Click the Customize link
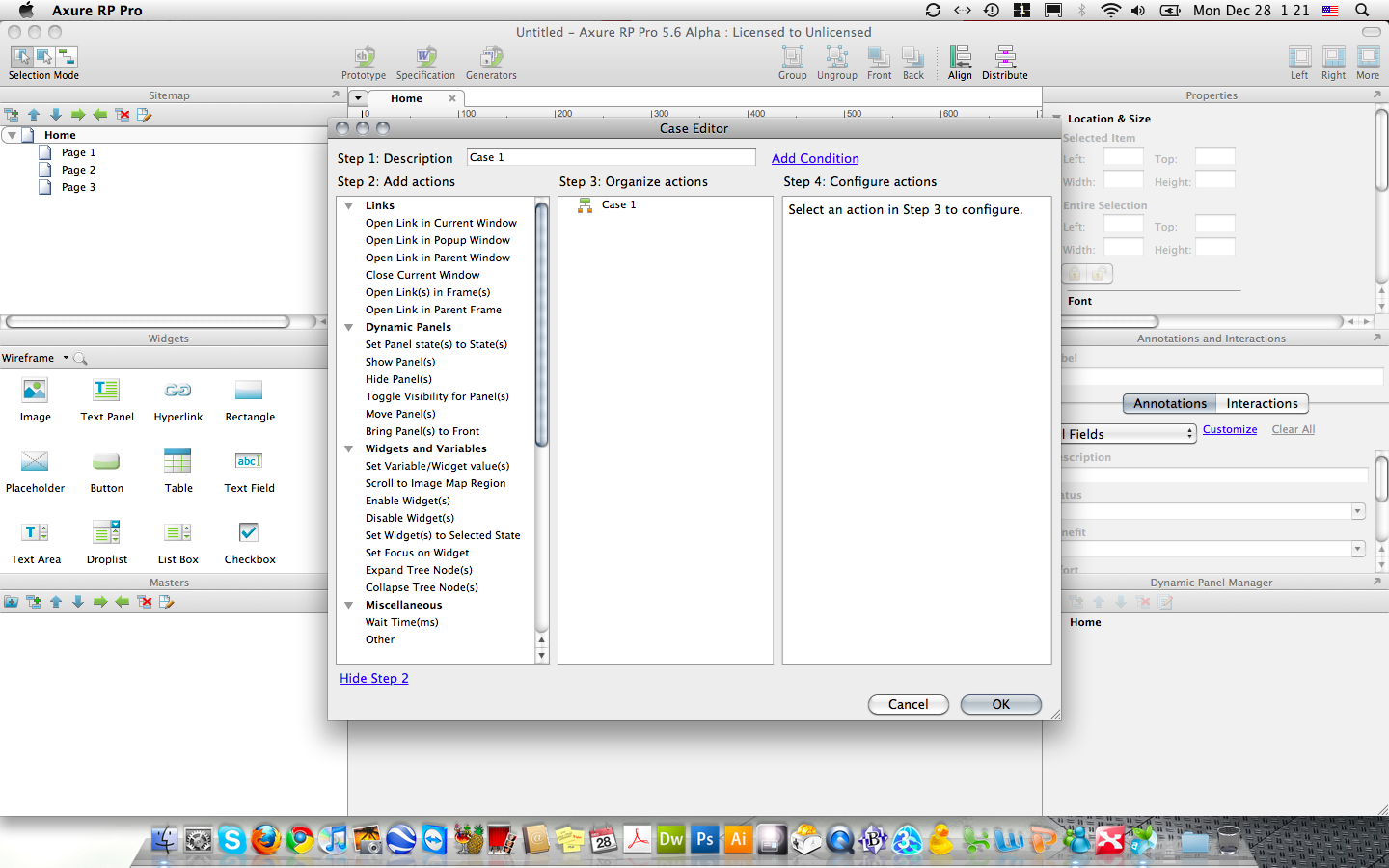The image size is (1389, 868). 1230,430
